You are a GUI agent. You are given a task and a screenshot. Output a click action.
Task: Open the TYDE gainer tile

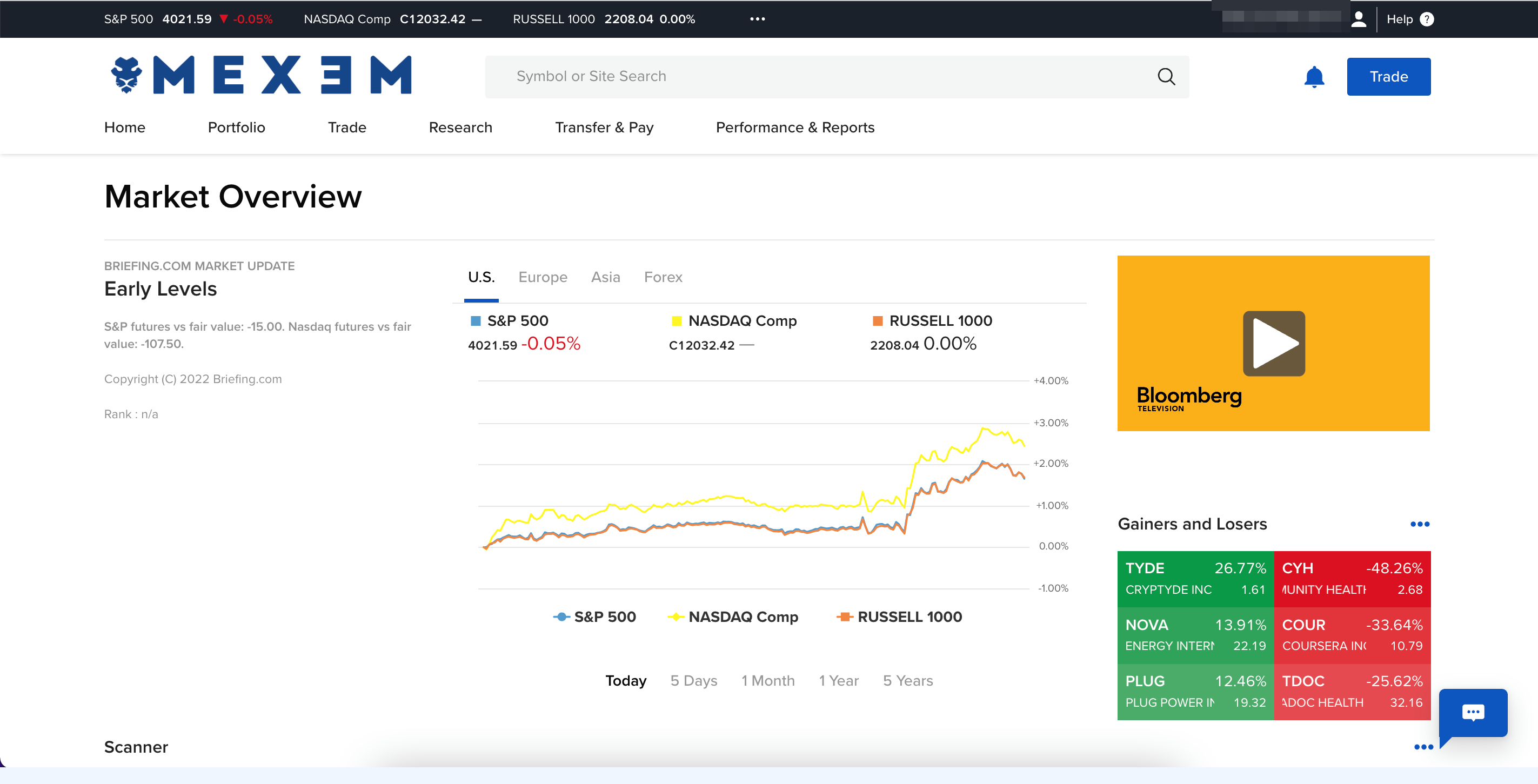1195,578
